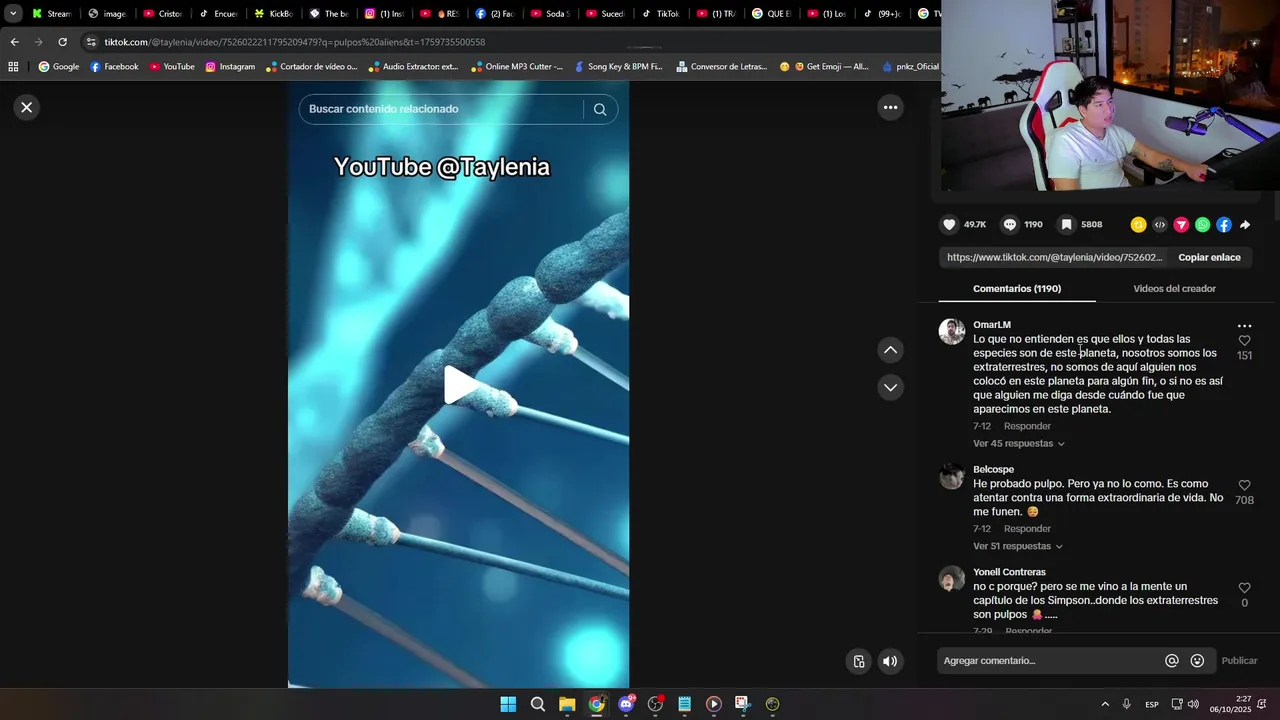Open the Windows Start menu
The height and width of the screenshot is (720, 1280).
(x=508, y=704)
